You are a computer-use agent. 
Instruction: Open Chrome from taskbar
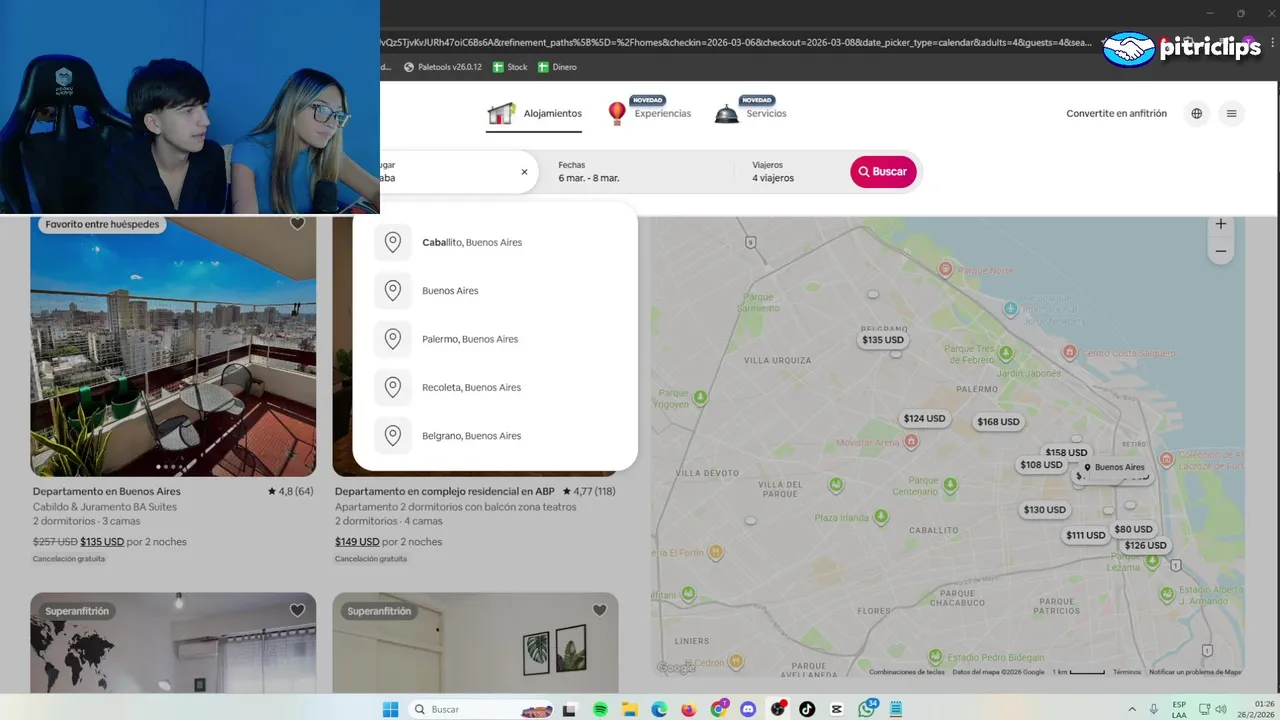(719, 709)
